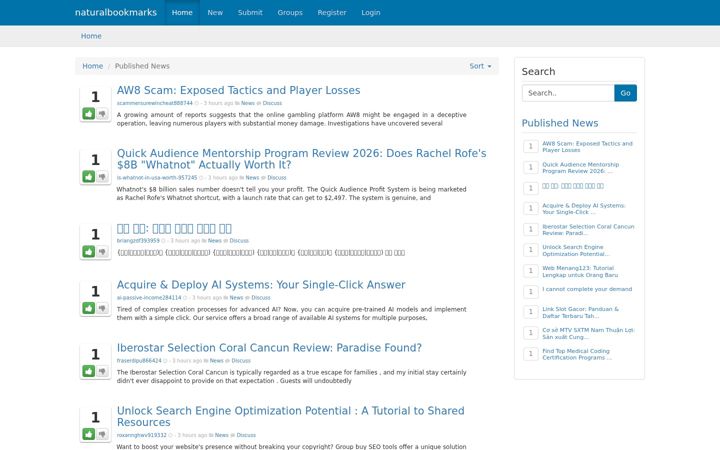
Task: Downvote the Quick Audience Mentorship post
Action: 102,176
